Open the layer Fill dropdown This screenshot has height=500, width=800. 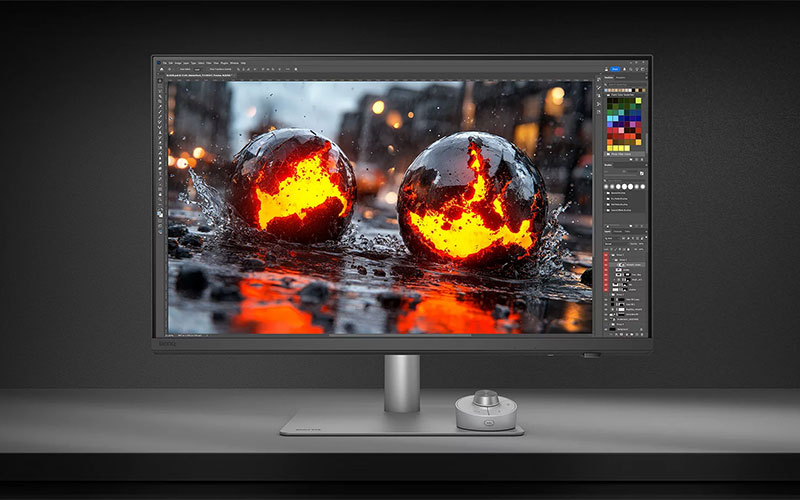(x=641, y=249)
